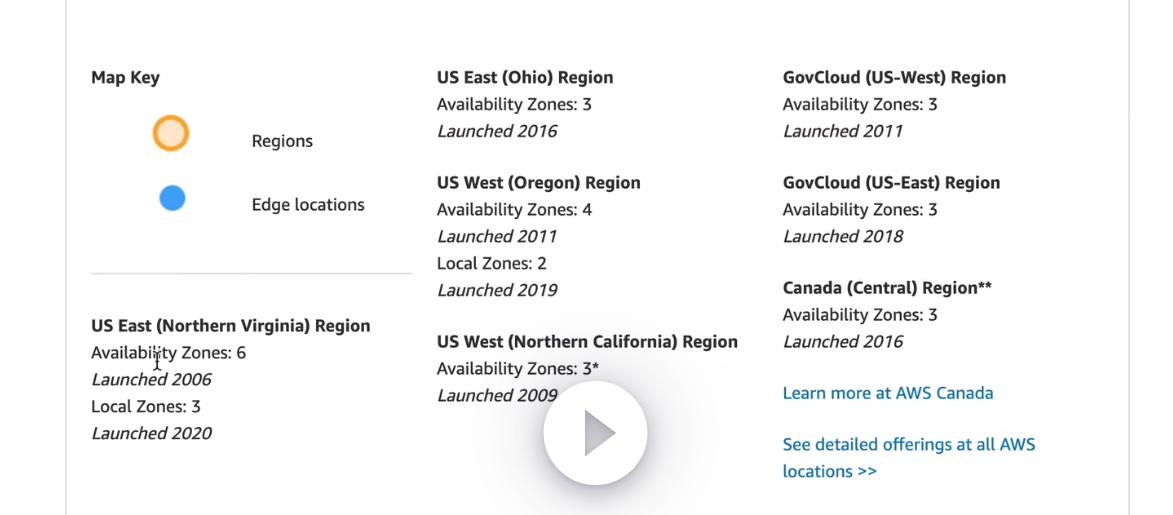This screenshot has width=1173, height=515.
Task: Click Launched 2020 text
Action: [x=151, y=433]
